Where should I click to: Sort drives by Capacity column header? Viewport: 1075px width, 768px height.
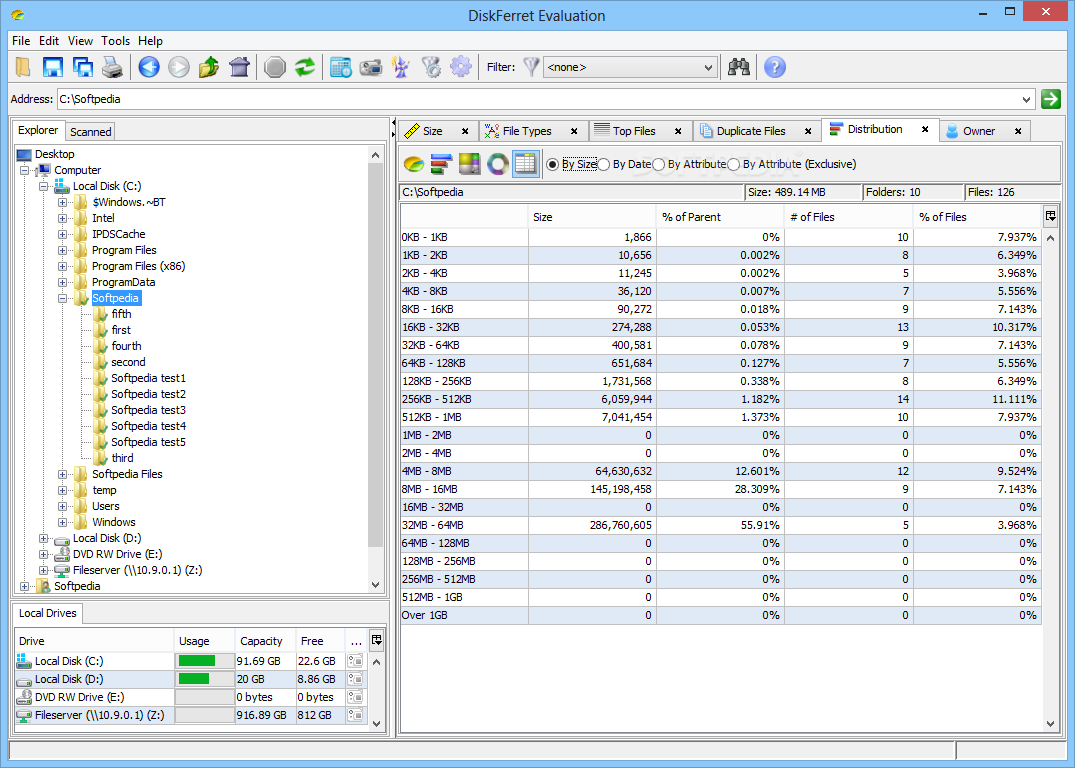click(x=265, y=641)
